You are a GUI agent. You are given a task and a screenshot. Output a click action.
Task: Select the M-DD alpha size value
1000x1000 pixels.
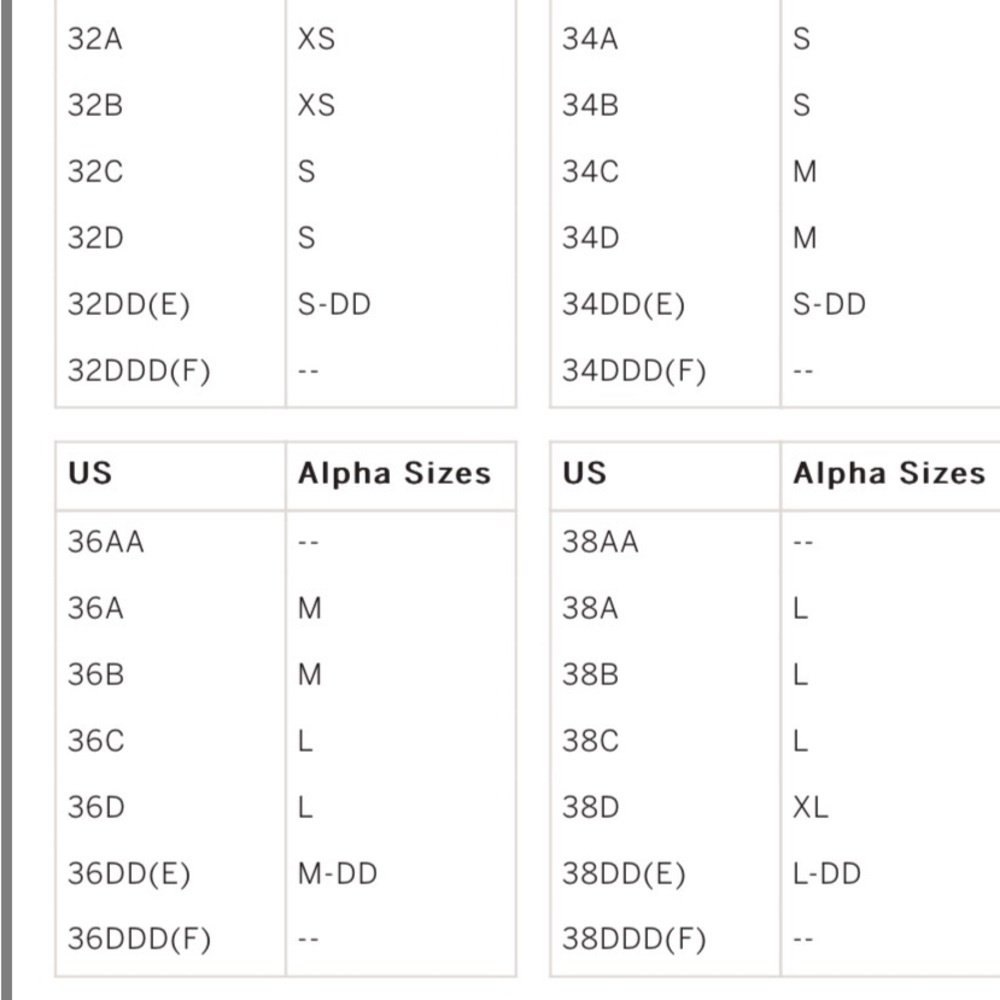click(x=338, y=874)
